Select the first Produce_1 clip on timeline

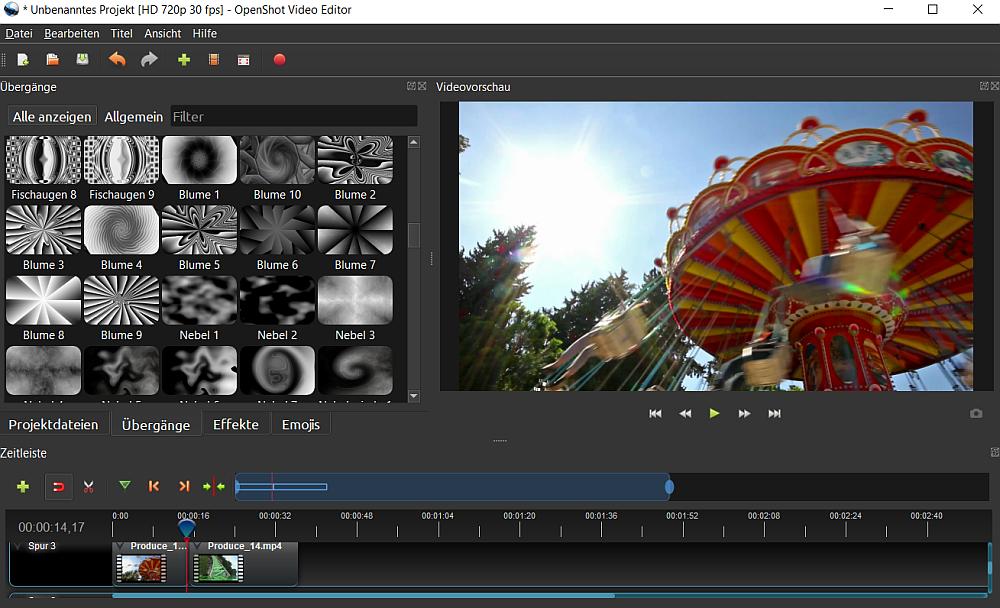149,564
